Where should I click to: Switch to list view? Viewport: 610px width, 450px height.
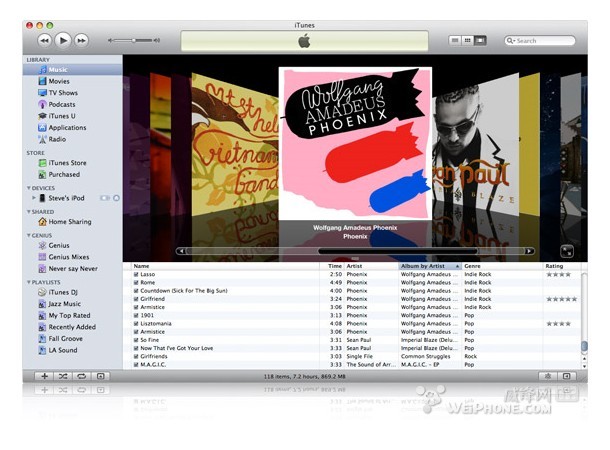pos(455,40)
